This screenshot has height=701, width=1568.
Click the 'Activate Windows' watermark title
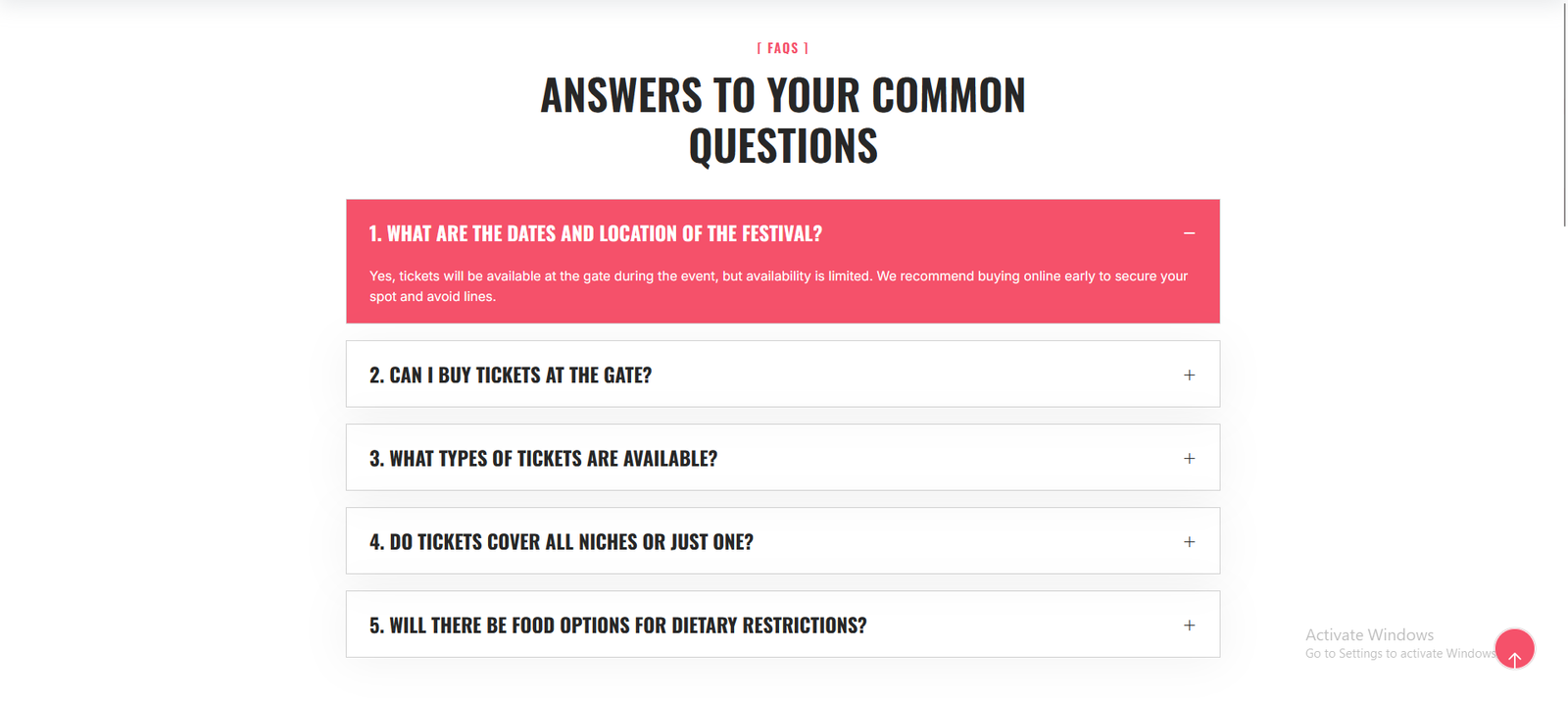pos(1369,634)
